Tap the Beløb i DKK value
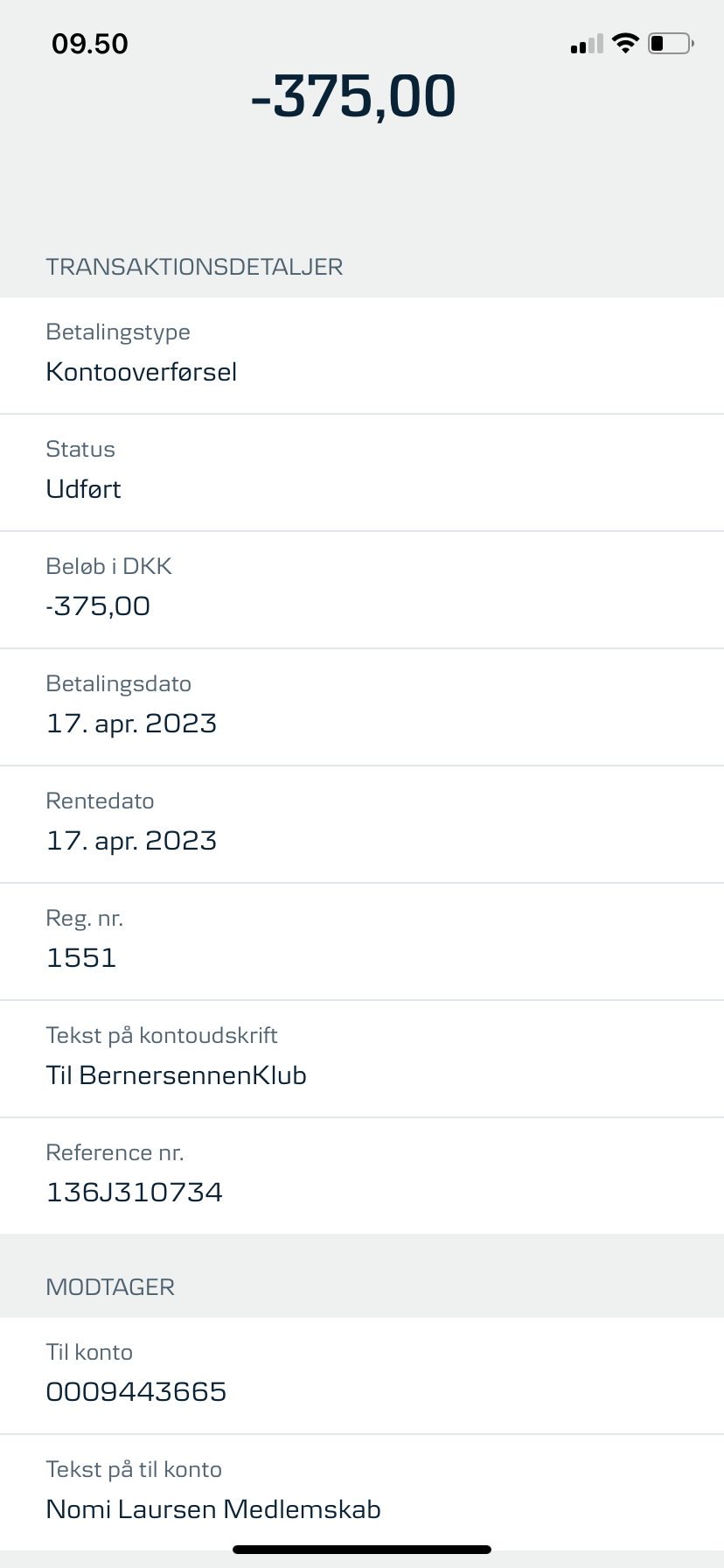The width and height of the screenshot is (724, 1568). (98, 605)
